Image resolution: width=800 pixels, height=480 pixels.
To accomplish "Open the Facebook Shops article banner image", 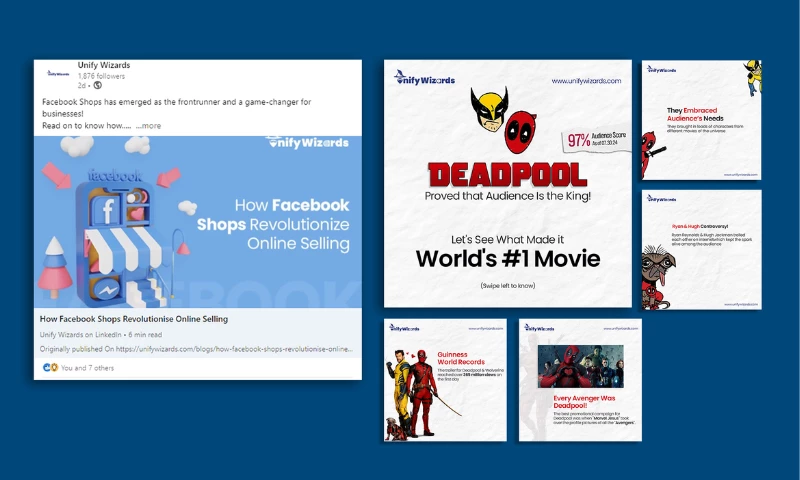I will tap(197, 221).
